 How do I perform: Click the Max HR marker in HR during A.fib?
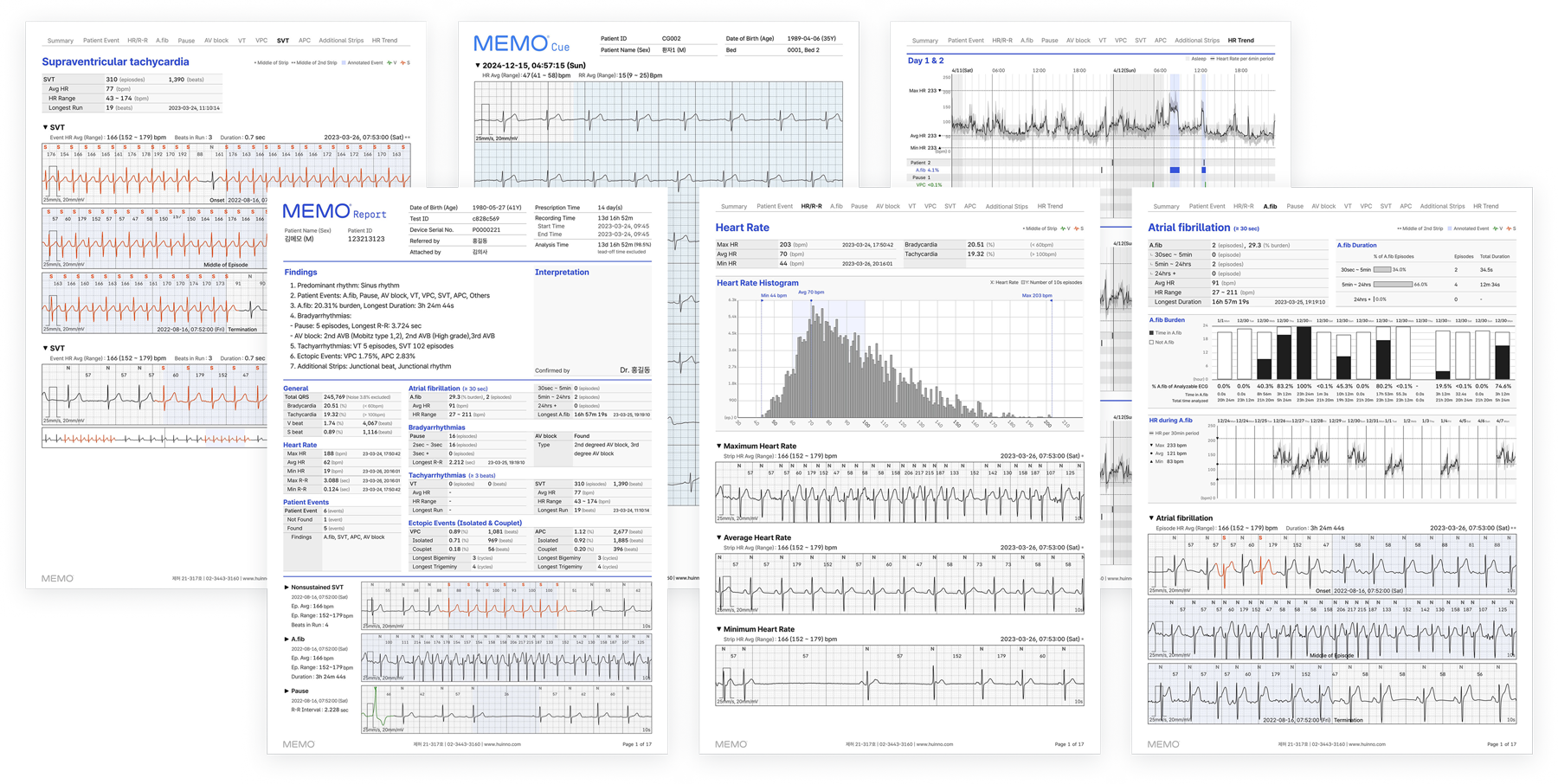pyautogui.click(x=1151, y=445)
